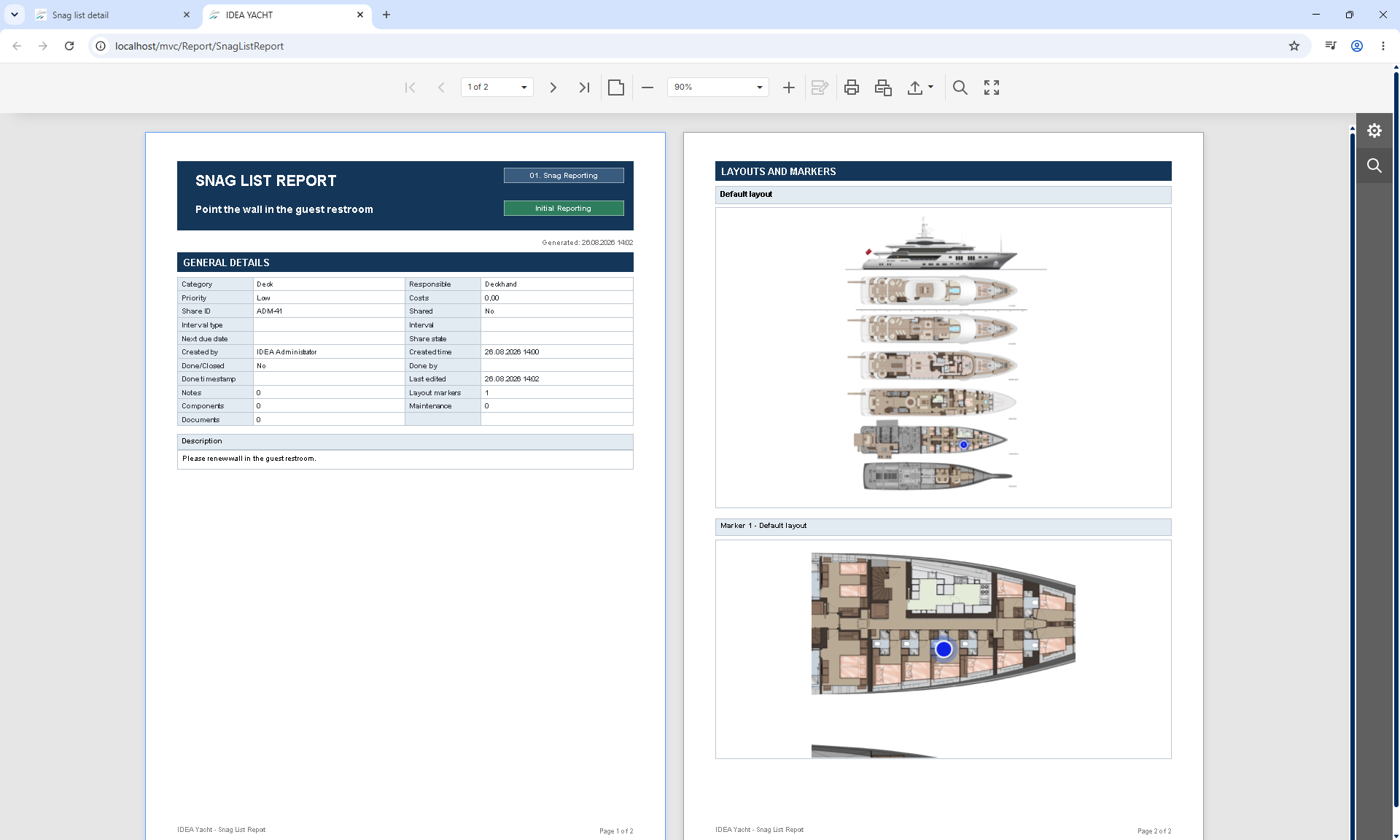The height and width of the screenshot is (840, 1400).
Task: Go to next page of report
Action: pos(553,87)
